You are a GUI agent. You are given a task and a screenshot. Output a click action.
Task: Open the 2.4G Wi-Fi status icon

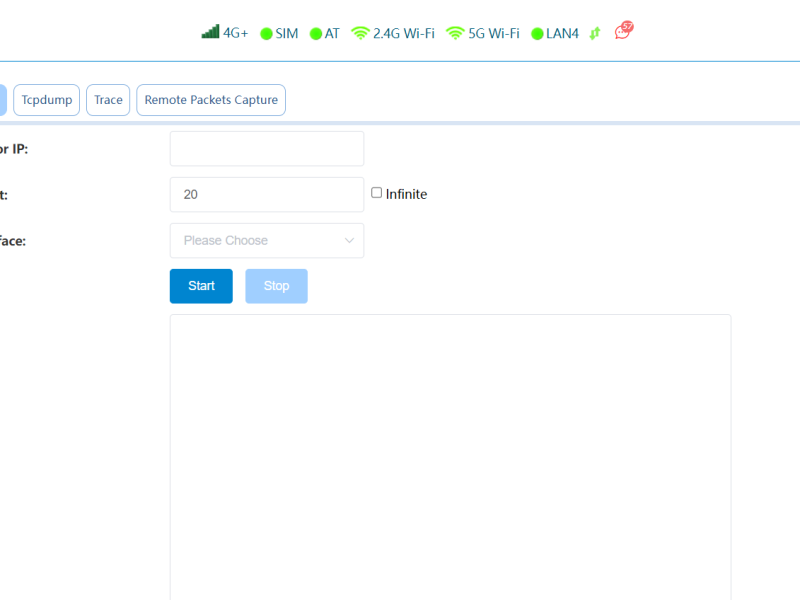pyautogui.click(x=360, y=33)
